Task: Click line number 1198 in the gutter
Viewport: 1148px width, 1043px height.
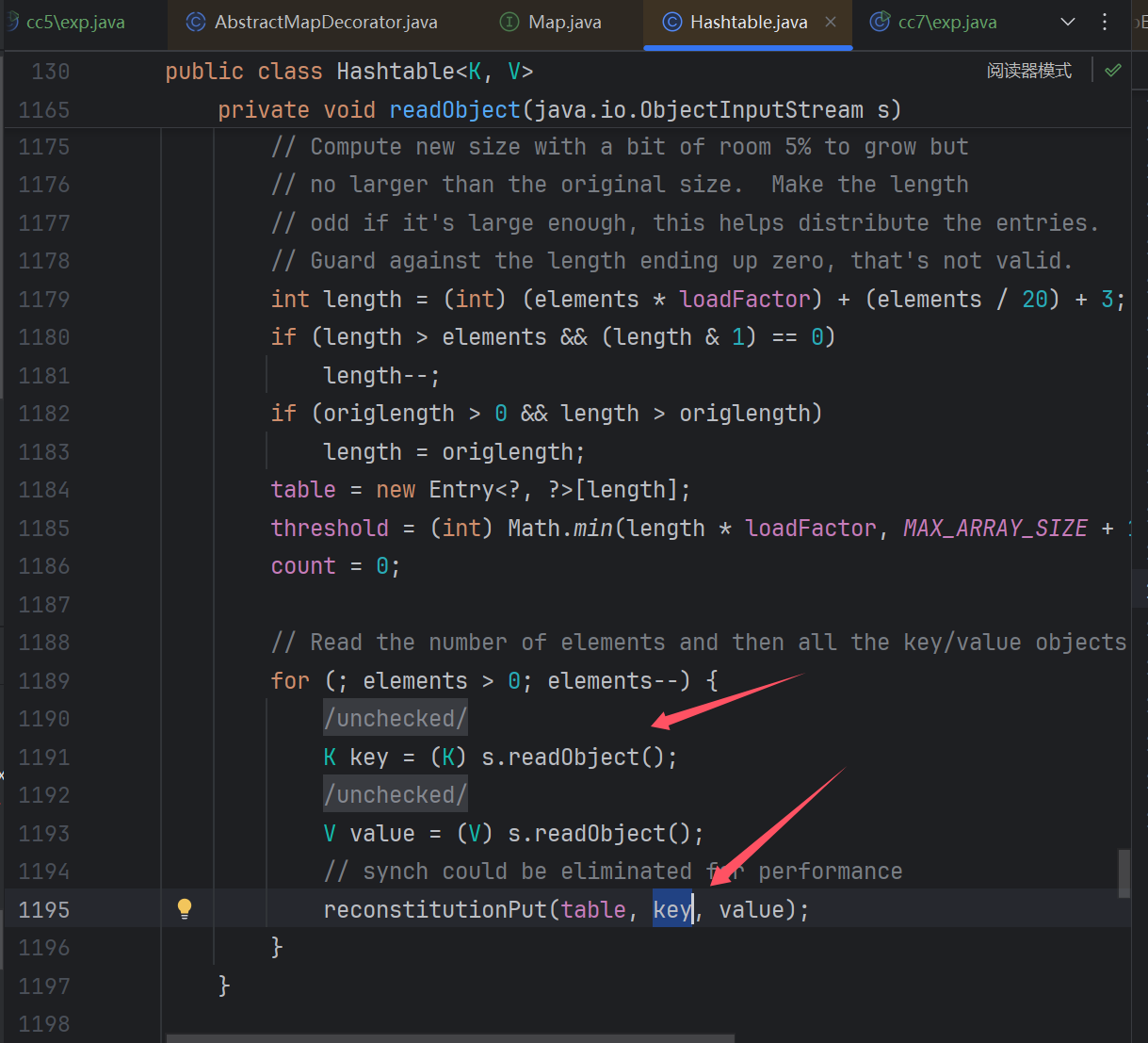Action: coord(44,1024)
